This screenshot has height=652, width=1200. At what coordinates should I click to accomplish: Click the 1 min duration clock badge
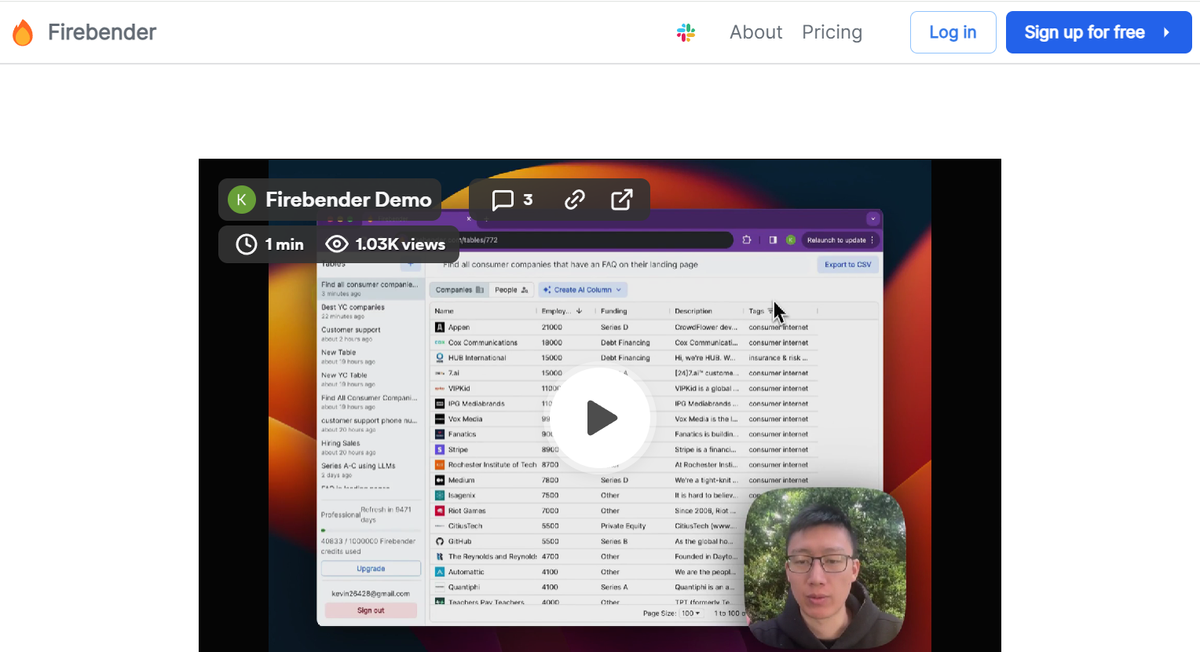click(270, 244)
